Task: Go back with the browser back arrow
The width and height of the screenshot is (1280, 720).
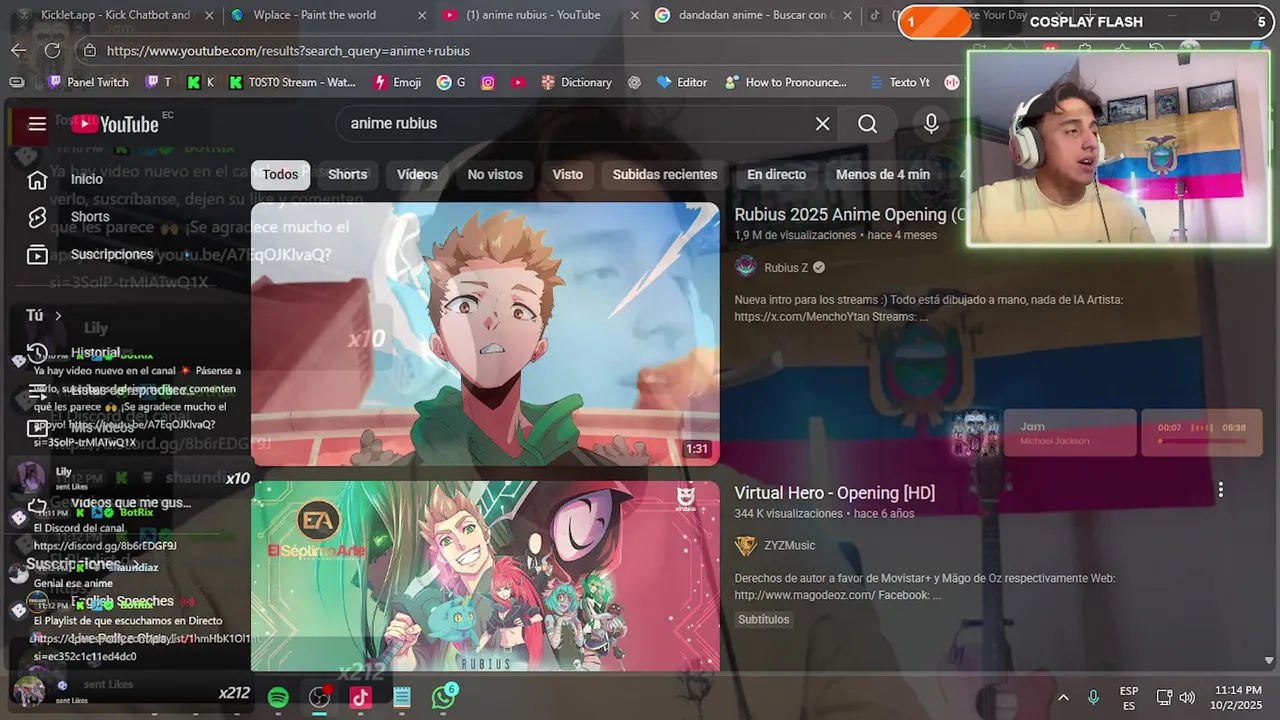Action: (x=19, y=50)
